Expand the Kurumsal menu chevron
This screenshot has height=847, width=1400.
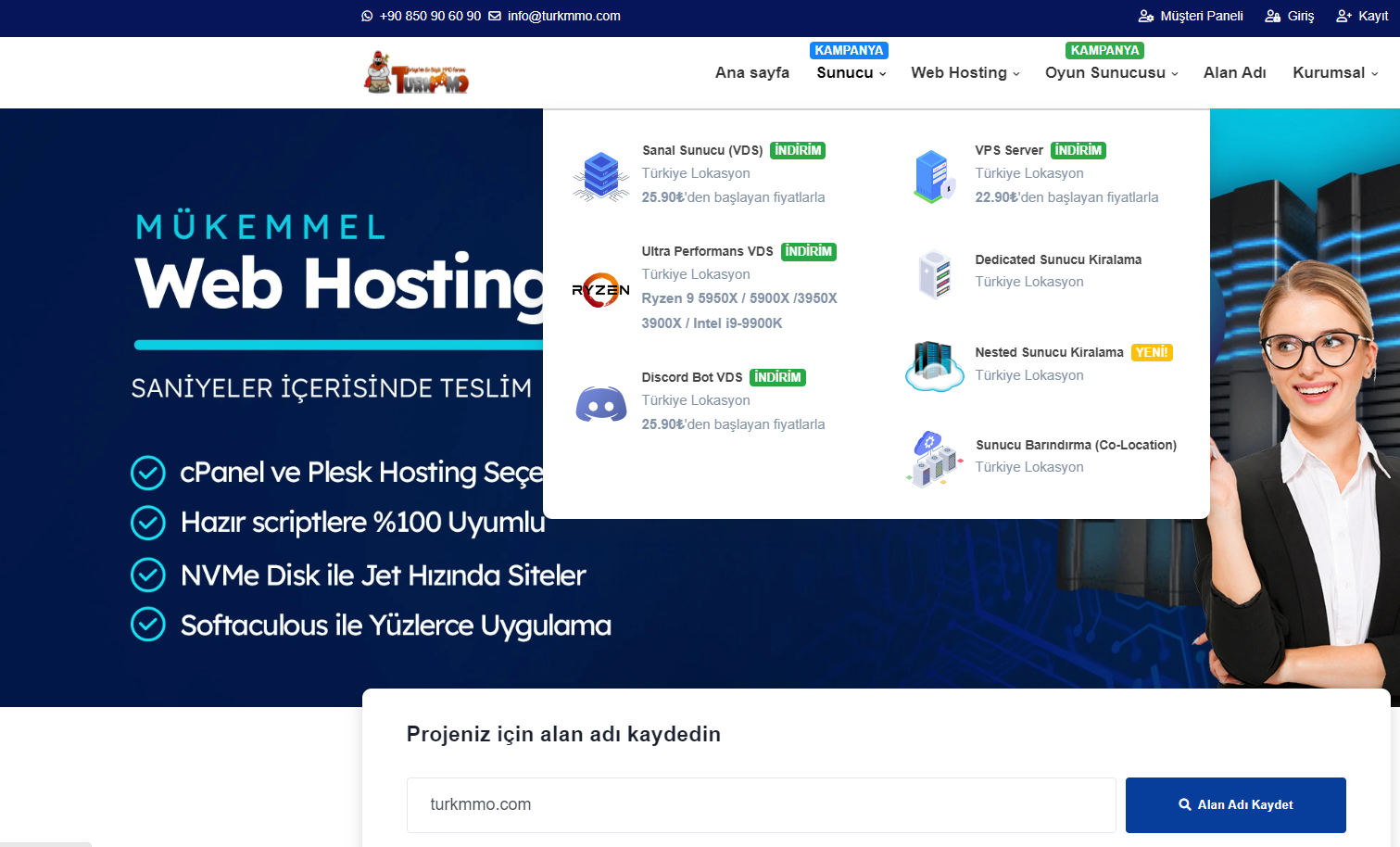point(1375,74)
